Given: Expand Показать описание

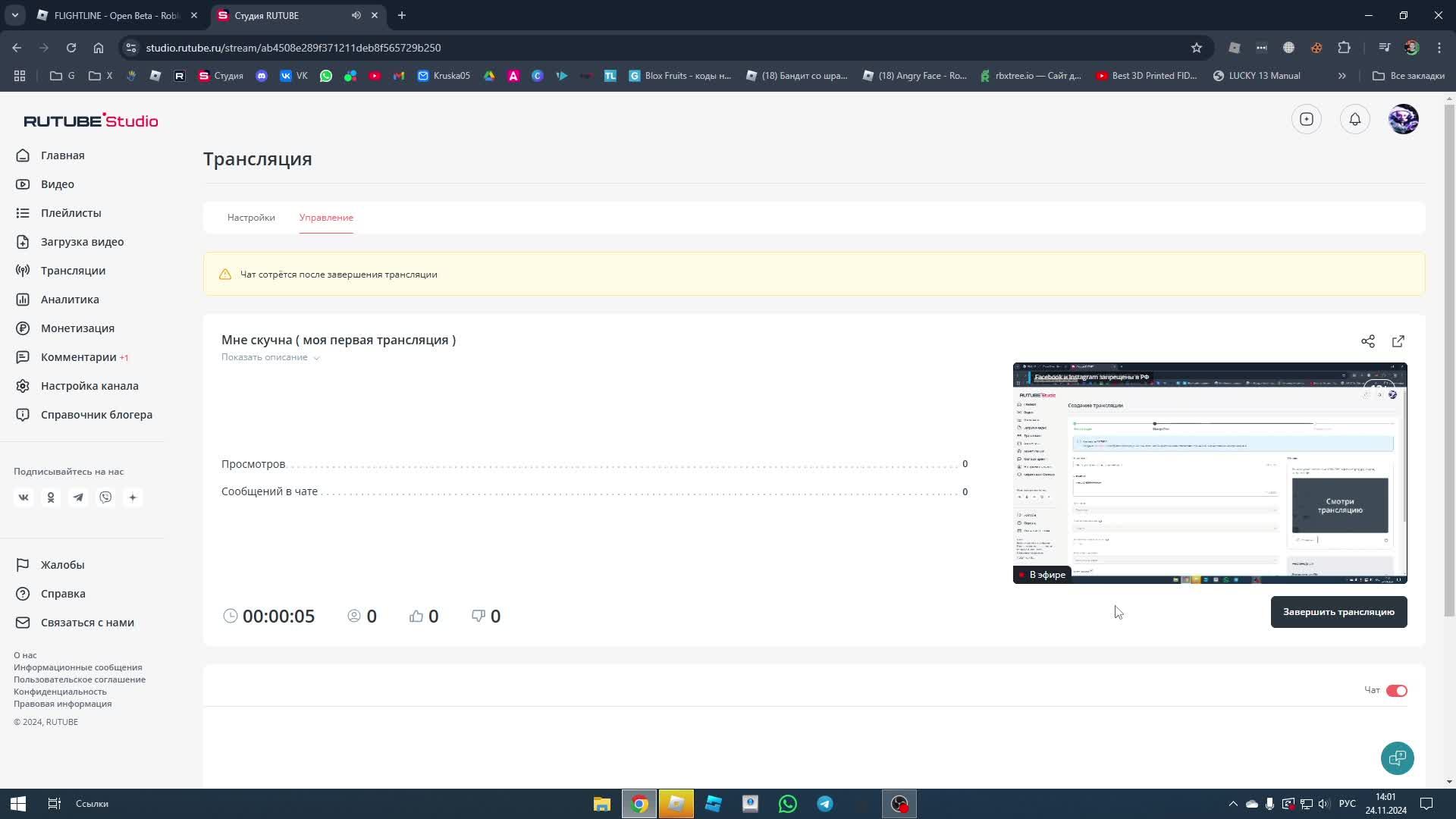Looking at the screenshot, I should point(270,357).
